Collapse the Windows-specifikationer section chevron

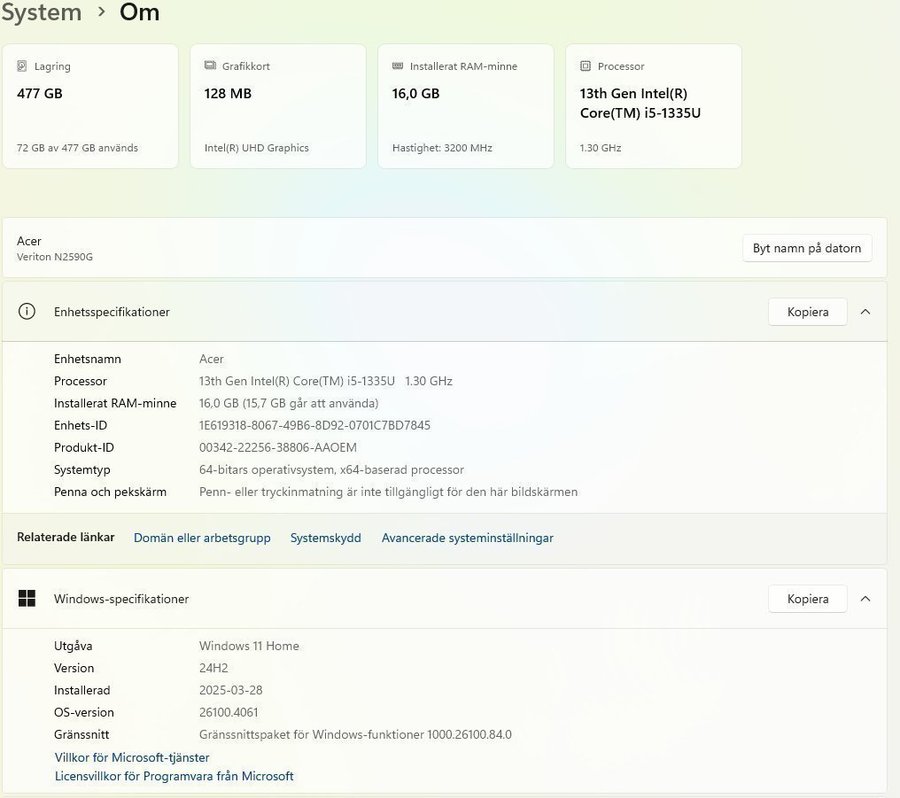pos(866,599)
